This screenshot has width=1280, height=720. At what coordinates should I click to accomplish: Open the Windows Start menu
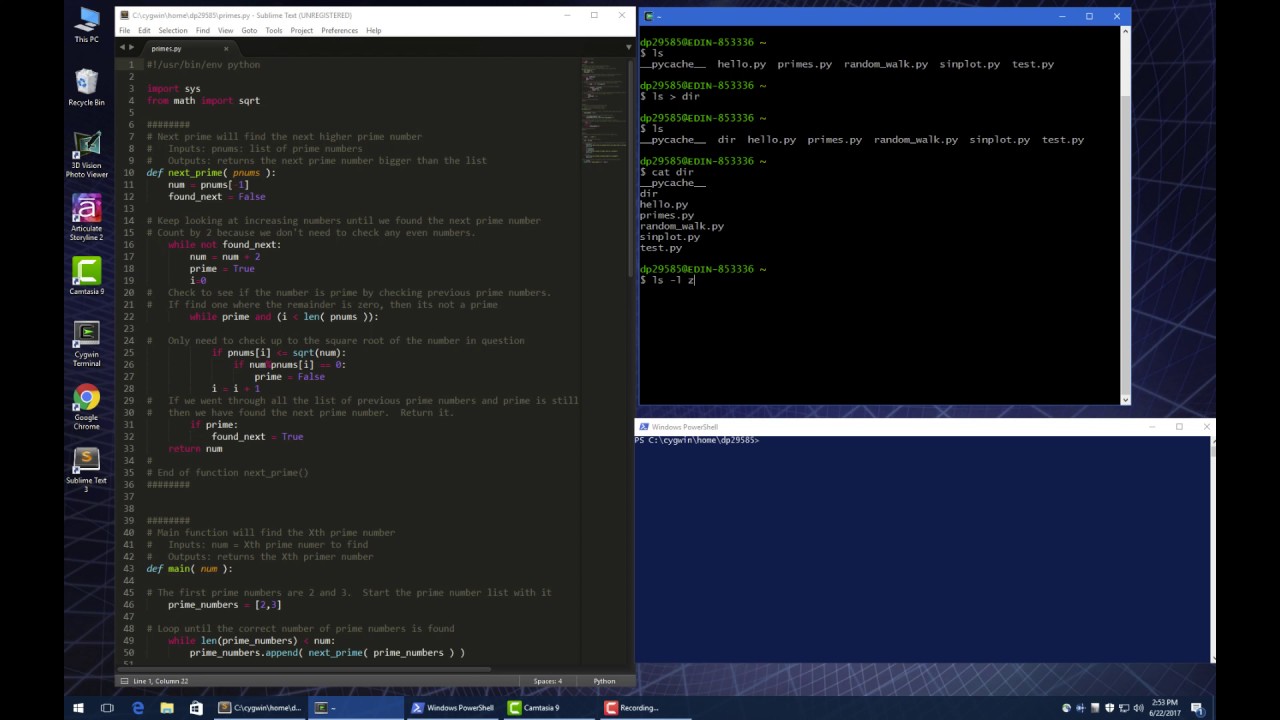[x=78, y=708]
